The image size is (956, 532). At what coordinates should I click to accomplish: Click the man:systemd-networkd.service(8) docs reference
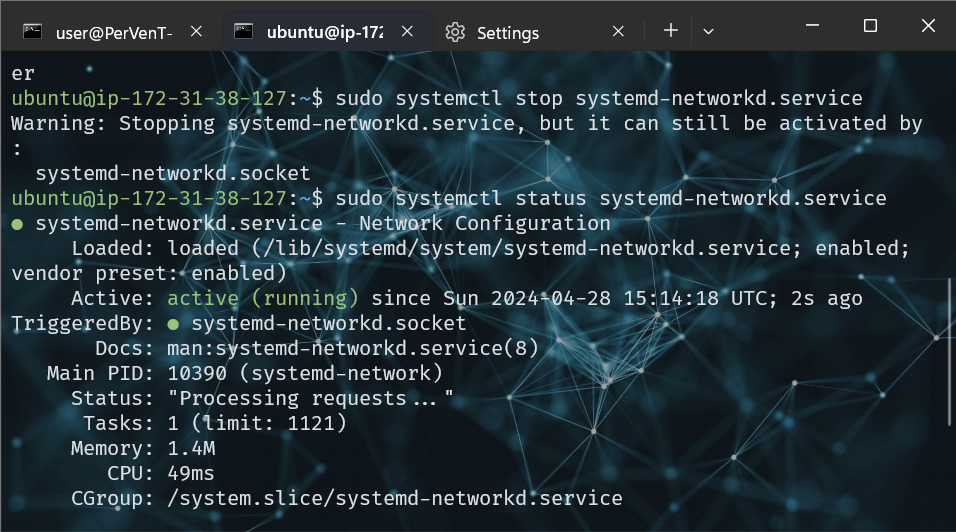353,348
